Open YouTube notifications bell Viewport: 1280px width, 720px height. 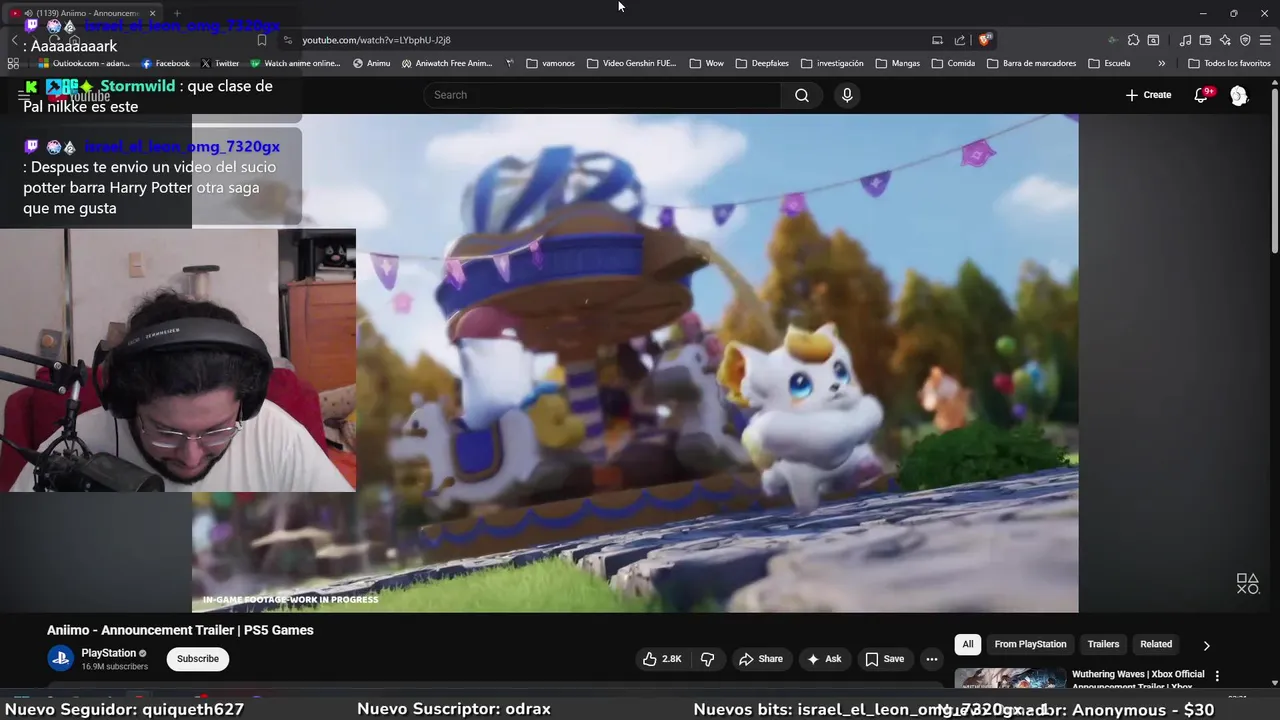click(x=1202, y=95)
